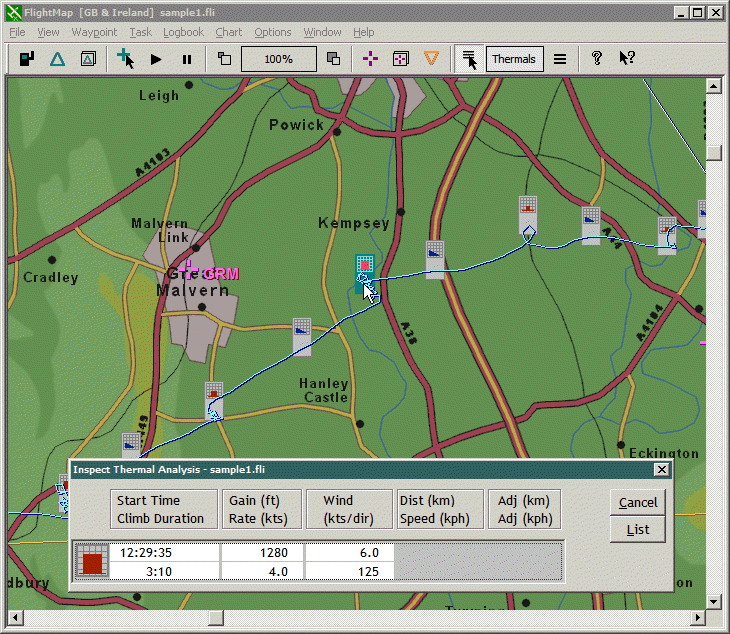730x634 pixels.
Task: Toggle the three-lines list toolbar button
Action: coord(560,59)
